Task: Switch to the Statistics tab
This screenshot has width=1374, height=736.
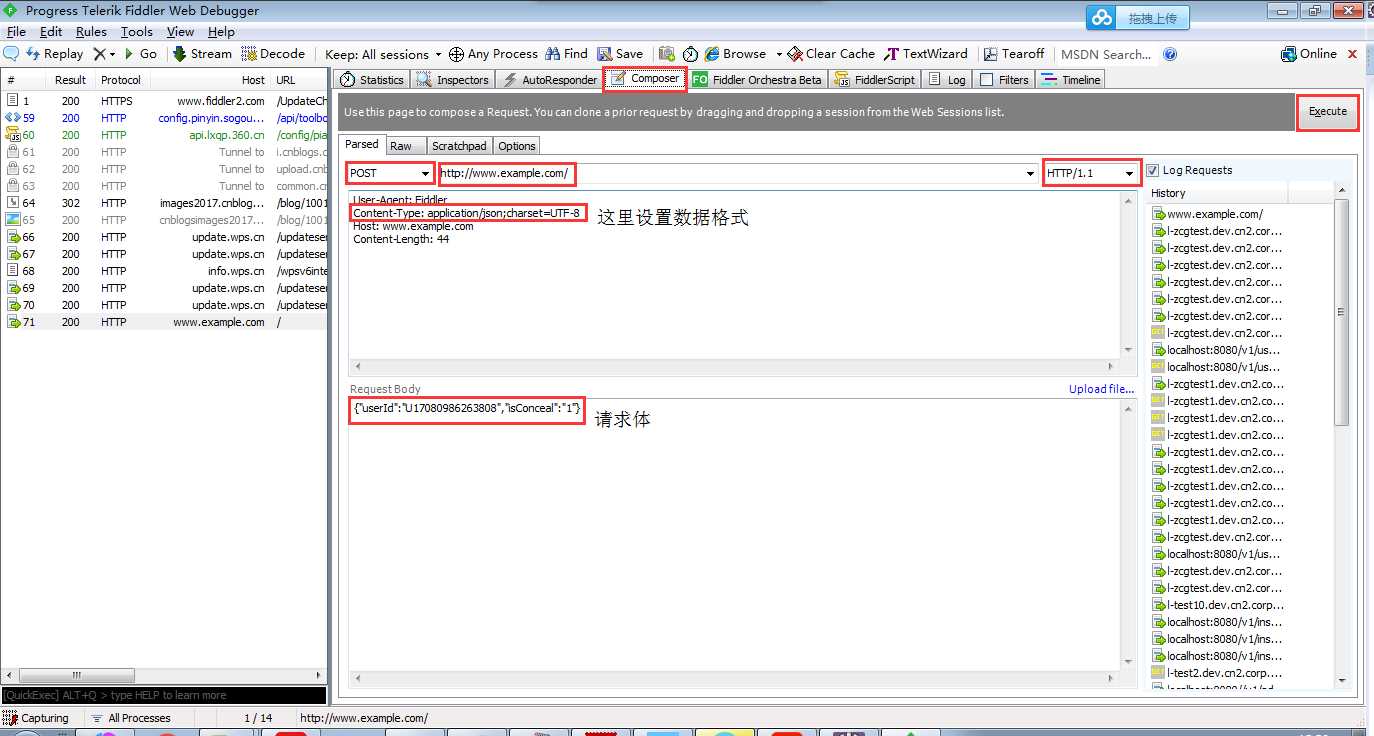Action: (371, 80)
